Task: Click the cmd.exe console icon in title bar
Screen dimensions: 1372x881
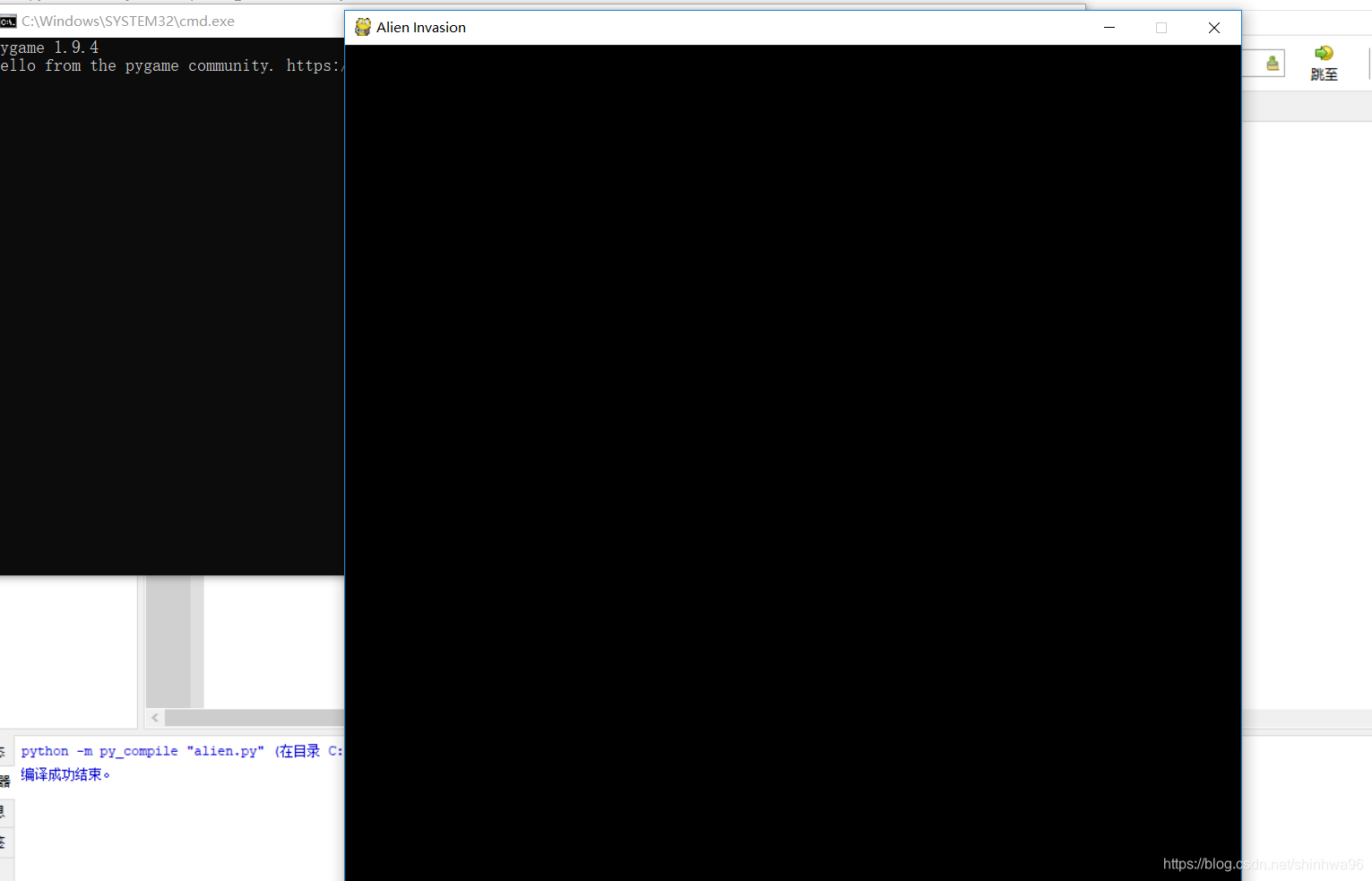Action: (8, 22)
